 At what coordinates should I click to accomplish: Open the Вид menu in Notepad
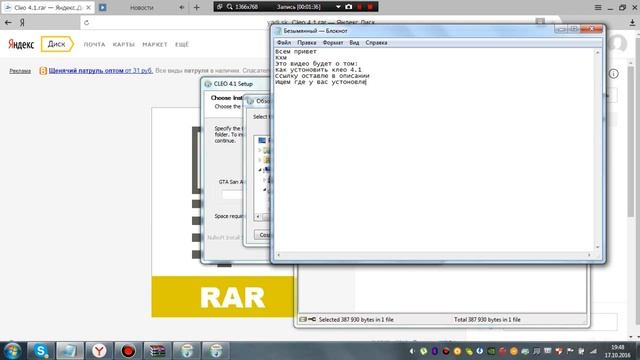pyautogui.click(x=354, y=42)
